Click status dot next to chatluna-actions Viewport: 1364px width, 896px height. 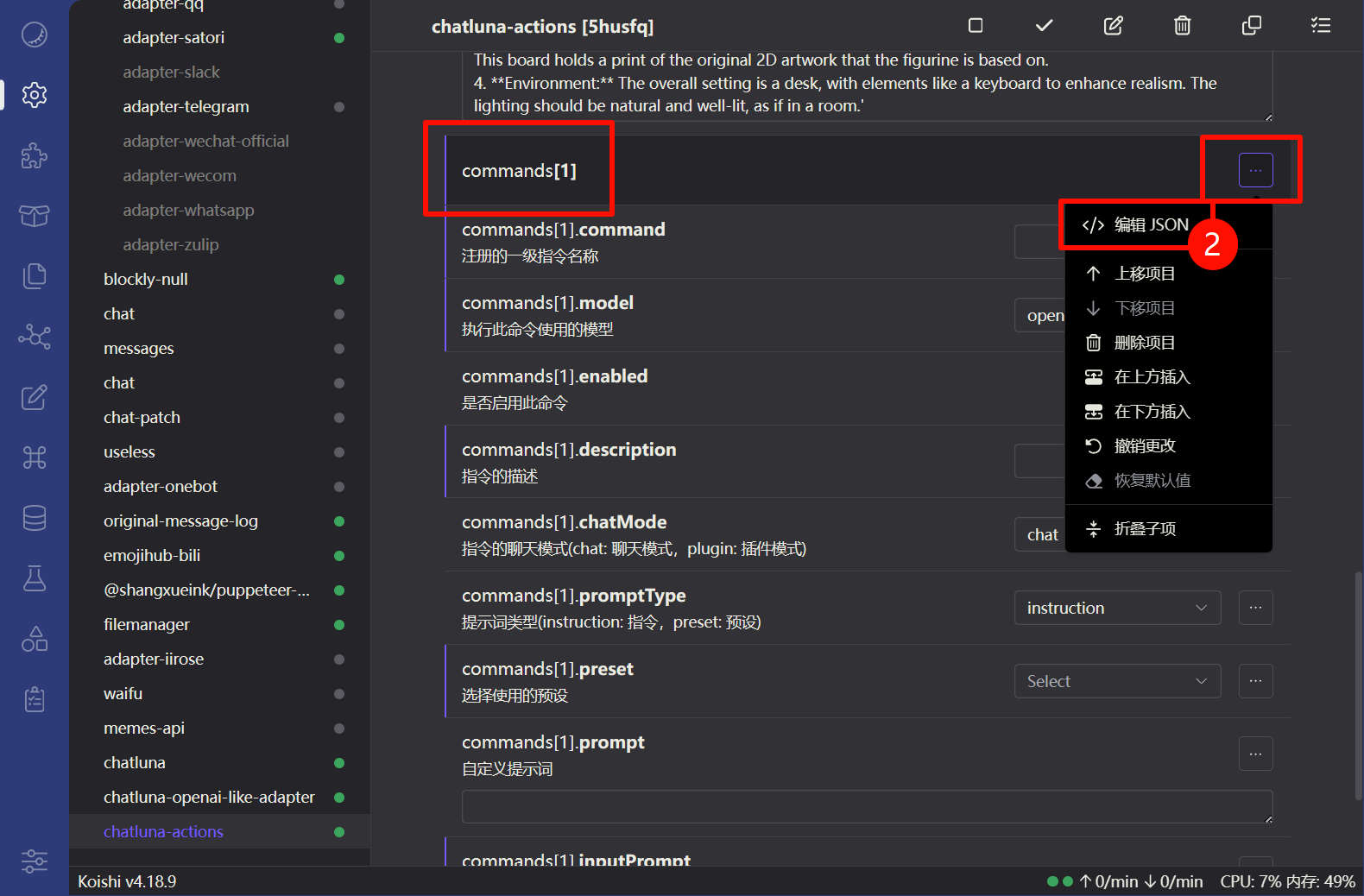339,832
